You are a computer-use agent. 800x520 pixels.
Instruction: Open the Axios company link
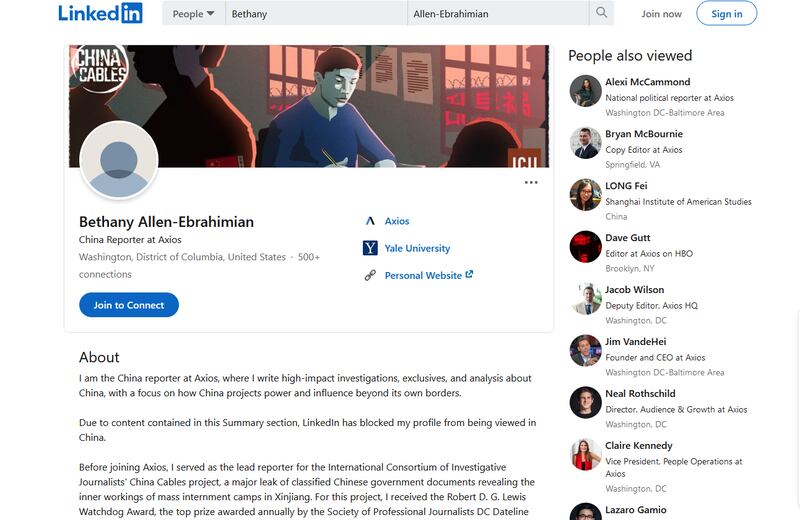click(x=397, y=221)
